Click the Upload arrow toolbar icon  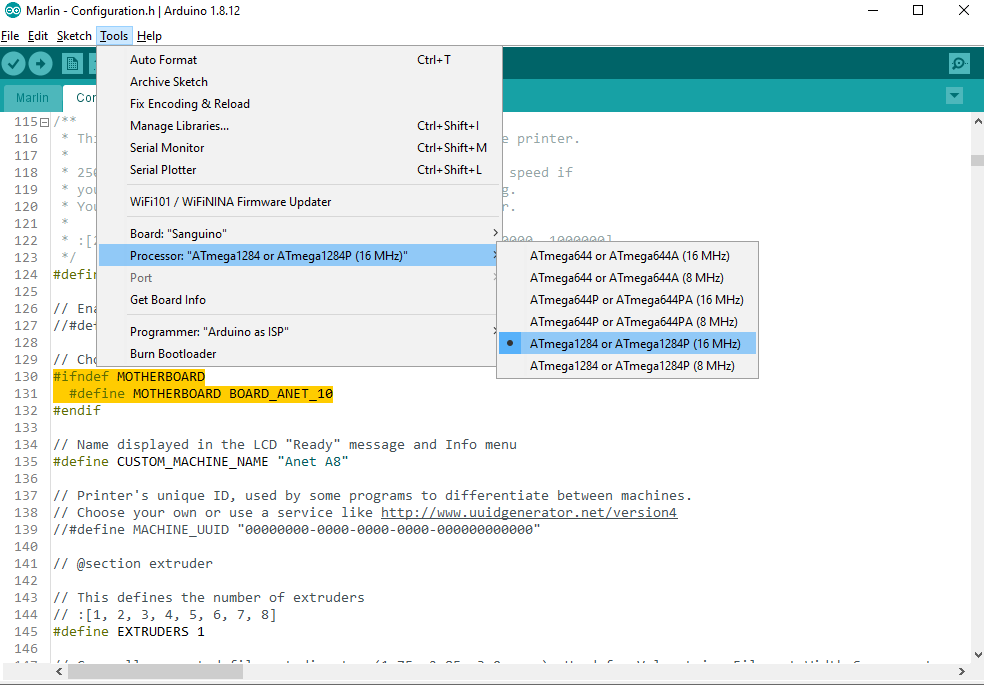click(x=40, y=63)
